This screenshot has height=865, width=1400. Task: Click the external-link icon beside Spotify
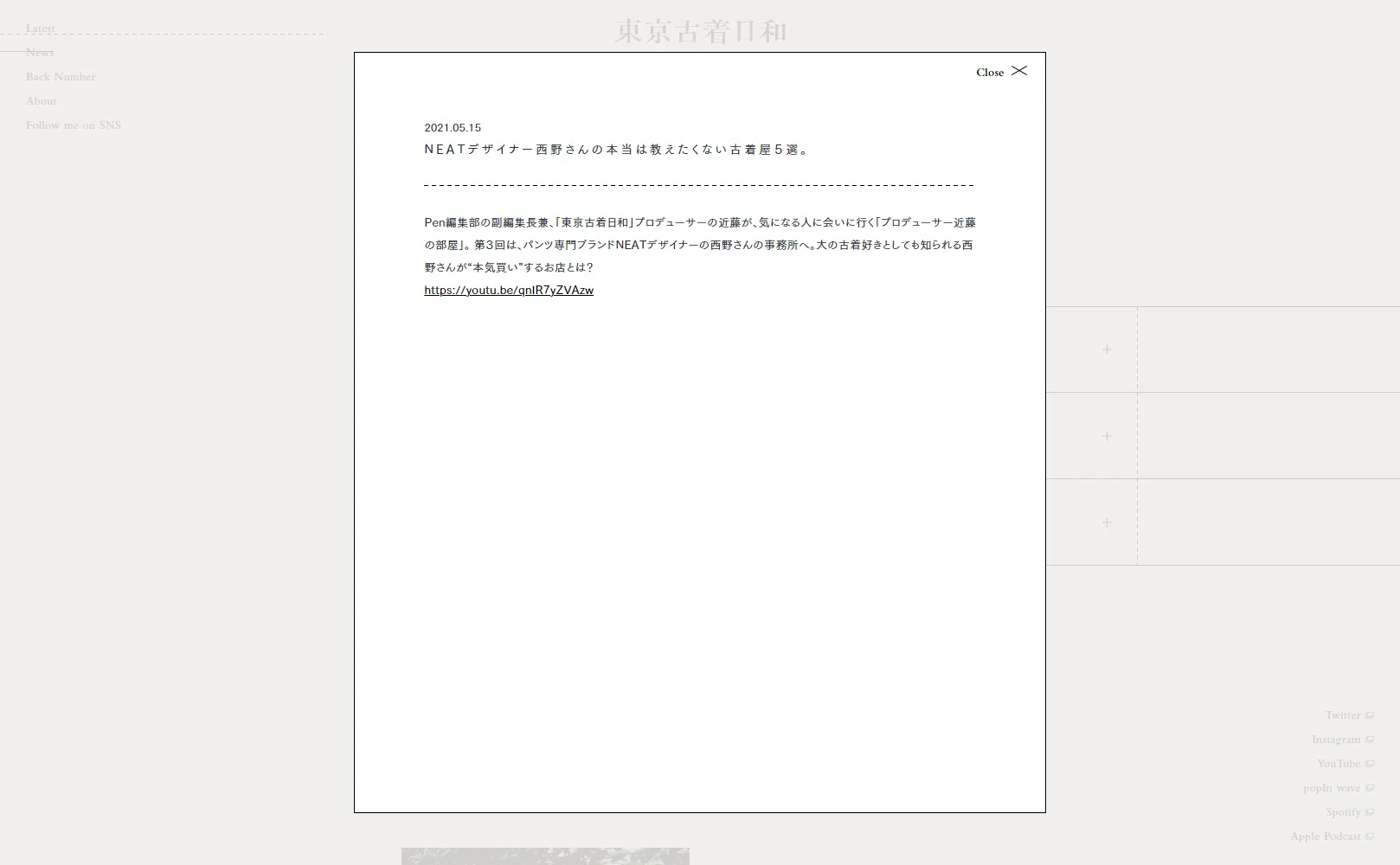point(1370,812)
